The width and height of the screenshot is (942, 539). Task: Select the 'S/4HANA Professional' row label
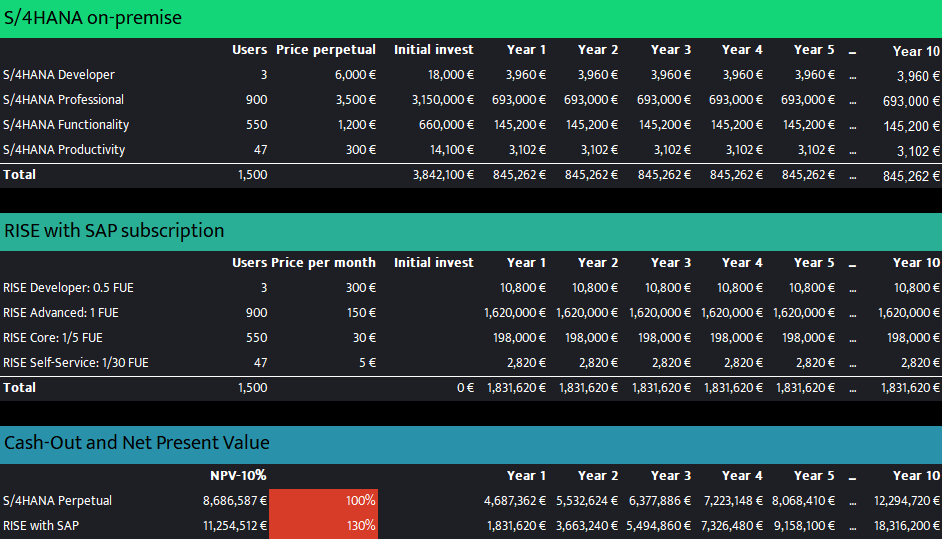(x=63, y=100)
